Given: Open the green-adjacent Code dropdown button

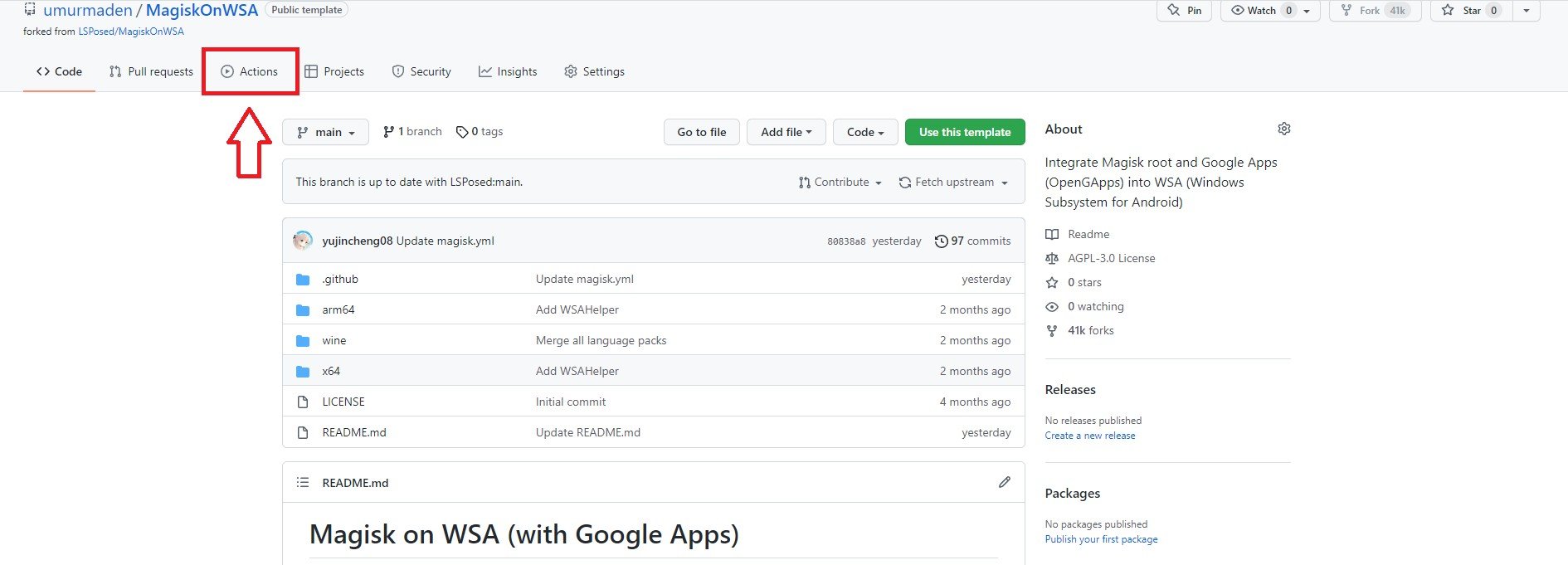Looking at the screenshot, I should pos(865,132).
